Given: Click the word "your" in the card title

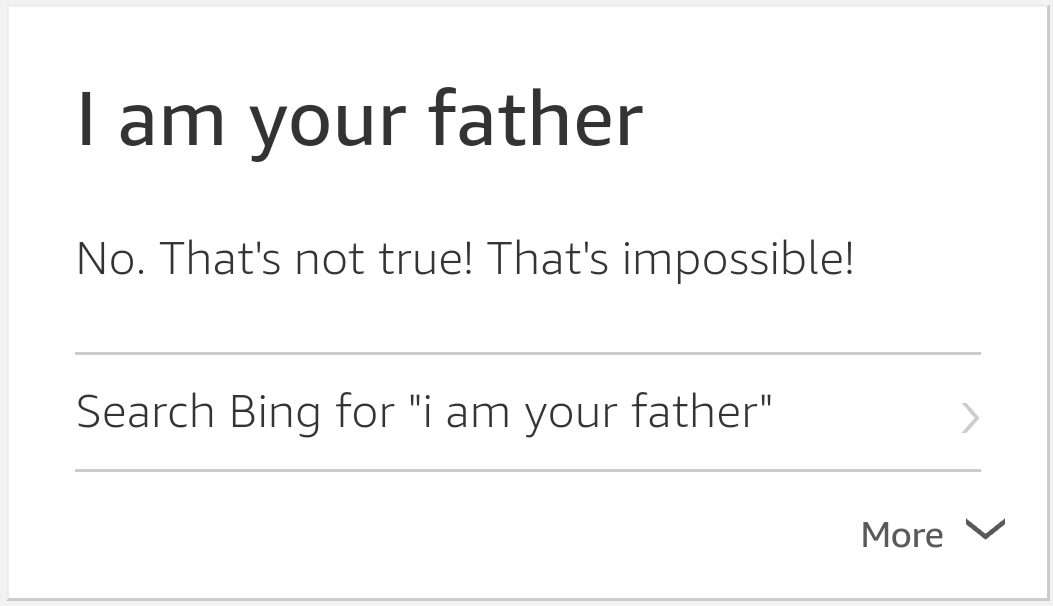Looking at the screenshot, I should pos(328,120).
